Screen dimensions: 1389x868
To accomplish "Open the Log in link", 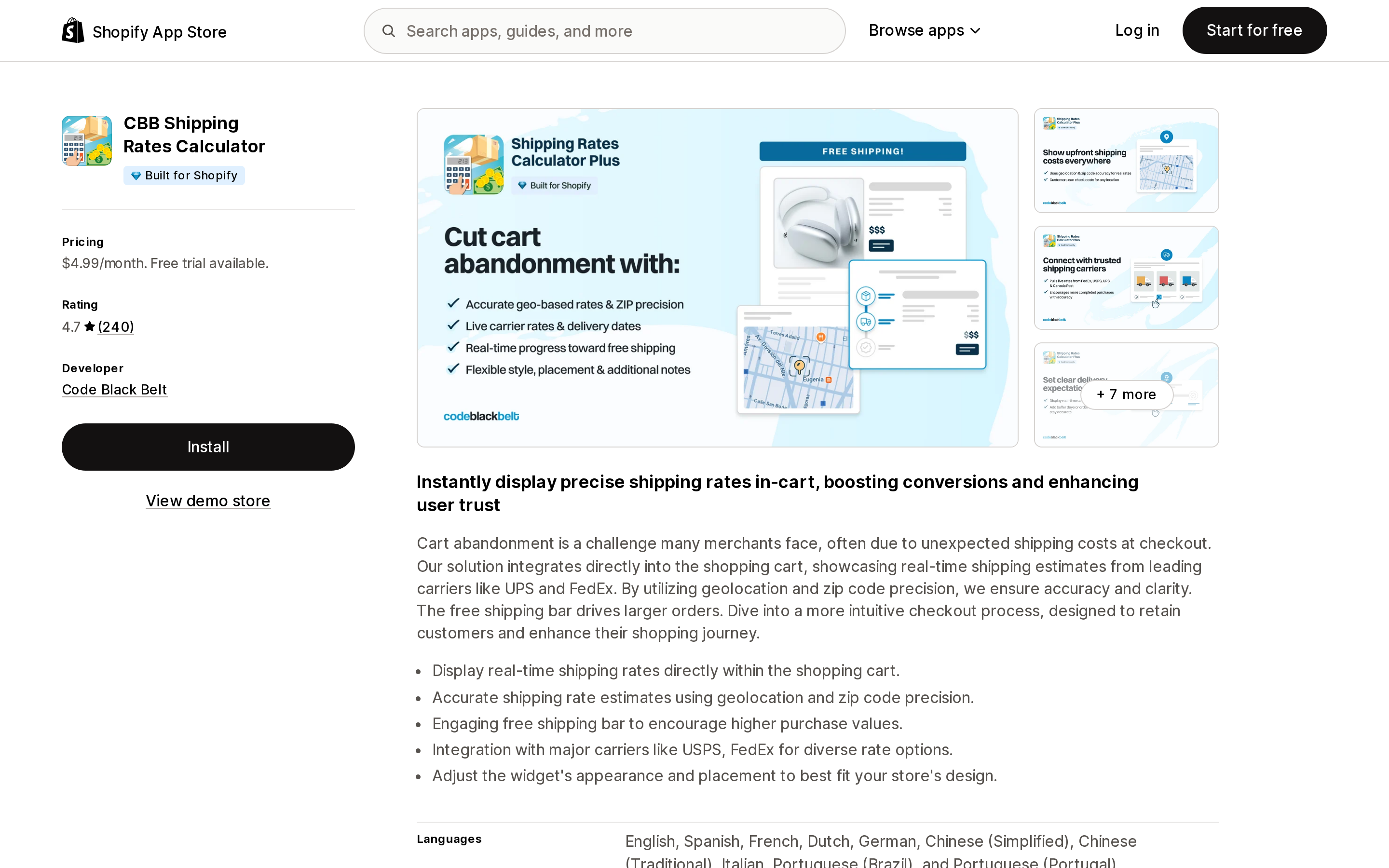I will coord(1136,30).
